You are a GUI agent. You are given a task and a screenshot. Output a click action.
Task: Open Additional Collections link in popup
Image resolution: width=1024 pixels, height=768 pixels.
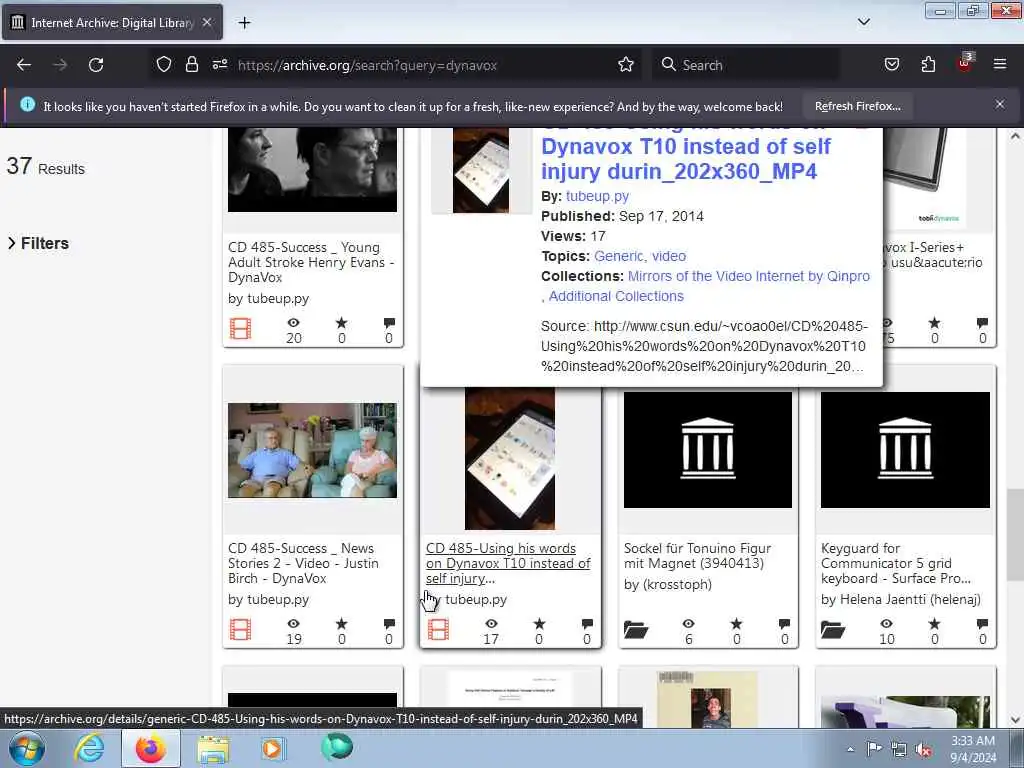coord(616,296)
